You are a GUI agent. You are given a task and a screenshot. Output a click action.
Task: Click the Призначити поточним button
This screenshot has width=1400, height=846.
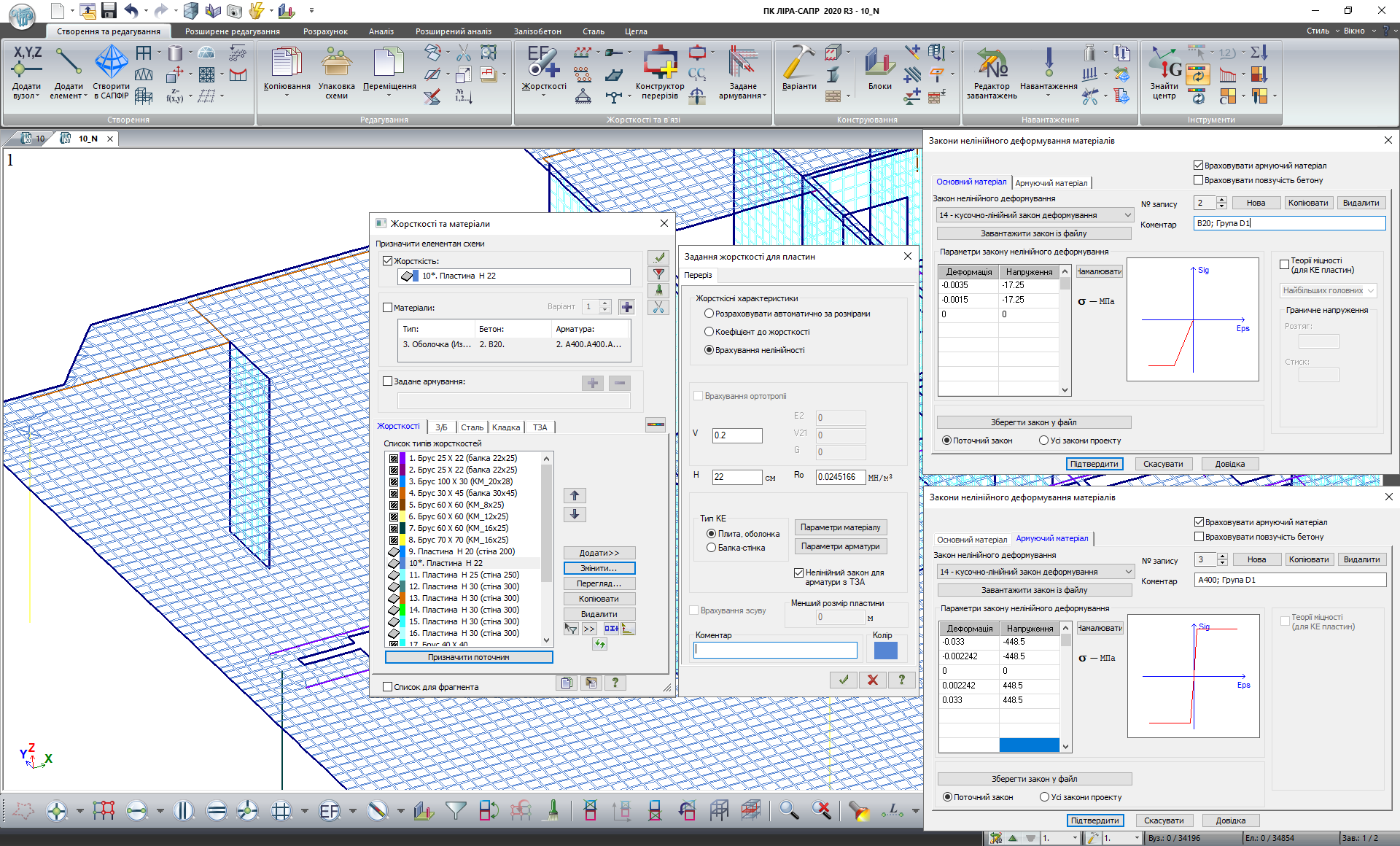[468, 657]
